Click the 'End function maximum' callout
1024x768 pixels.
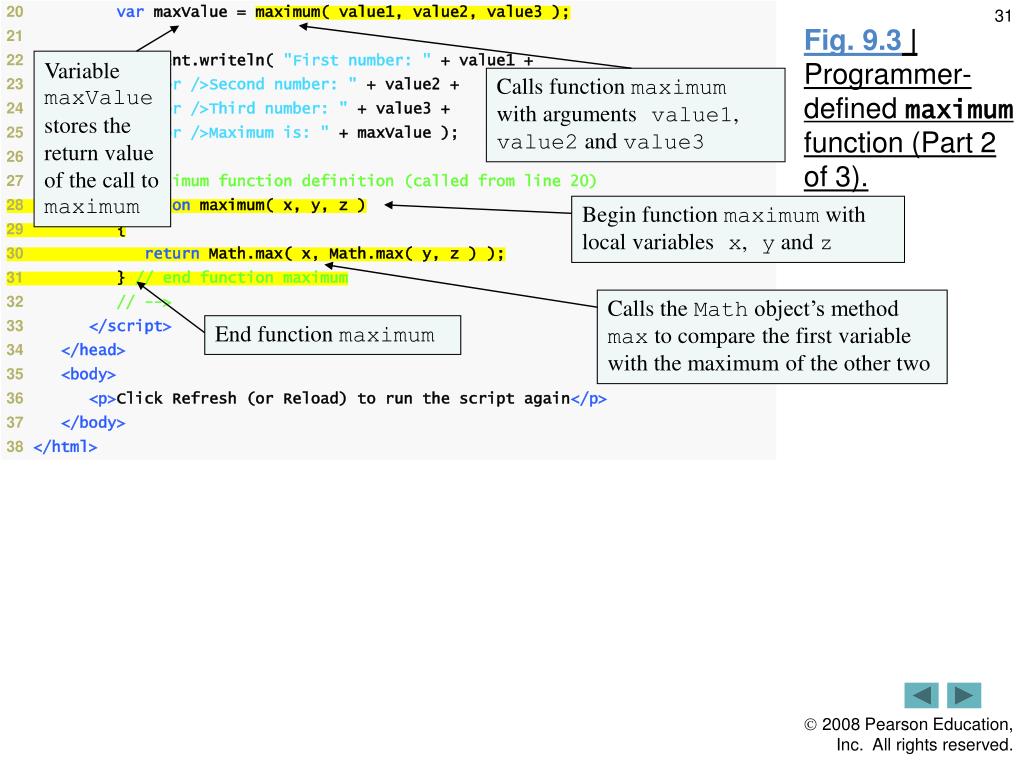(332, 335)
